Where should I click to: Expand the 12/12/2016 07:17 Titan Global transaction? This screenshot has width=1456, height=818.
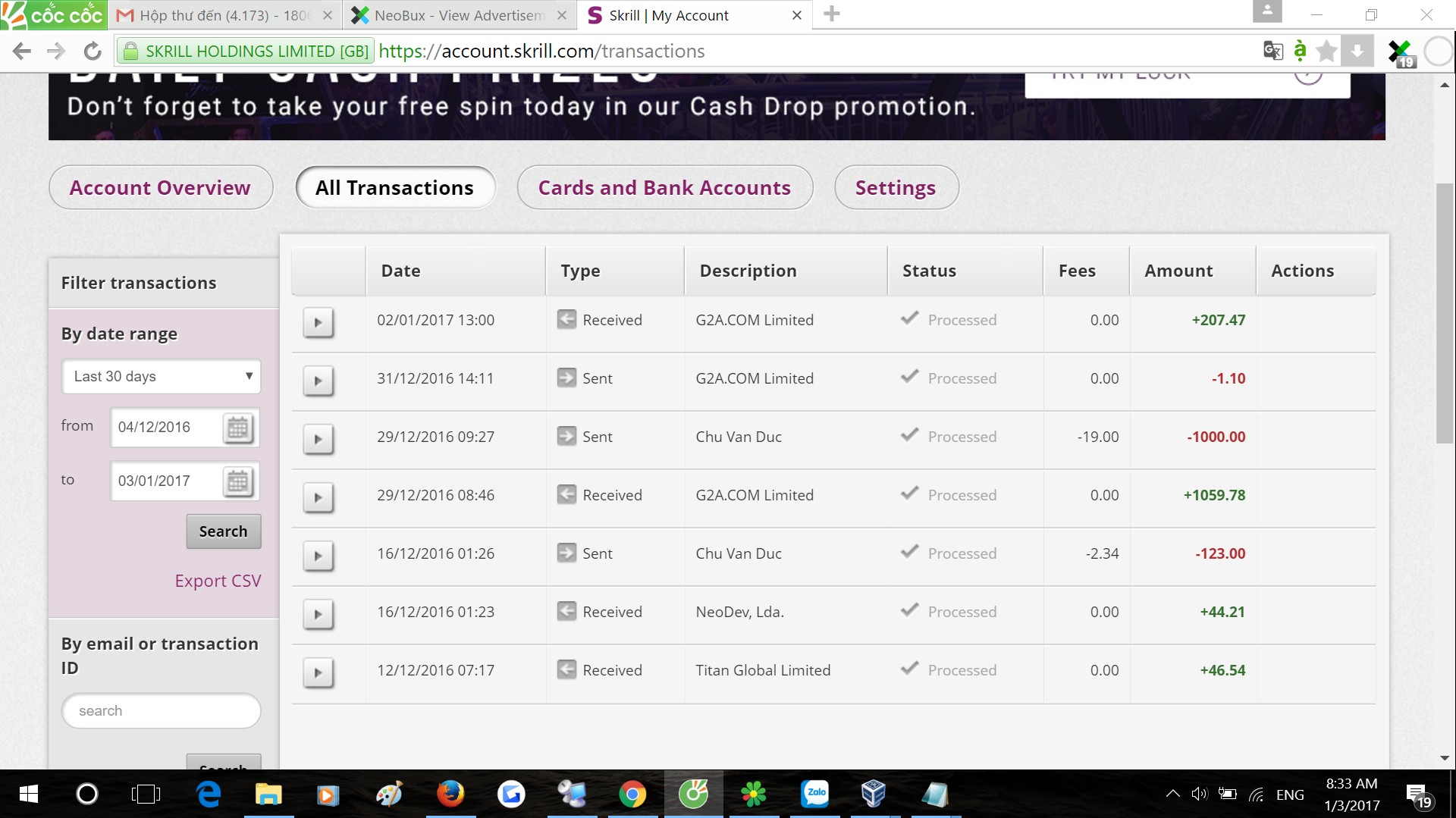pyautogui.click(x=318, y=672)
